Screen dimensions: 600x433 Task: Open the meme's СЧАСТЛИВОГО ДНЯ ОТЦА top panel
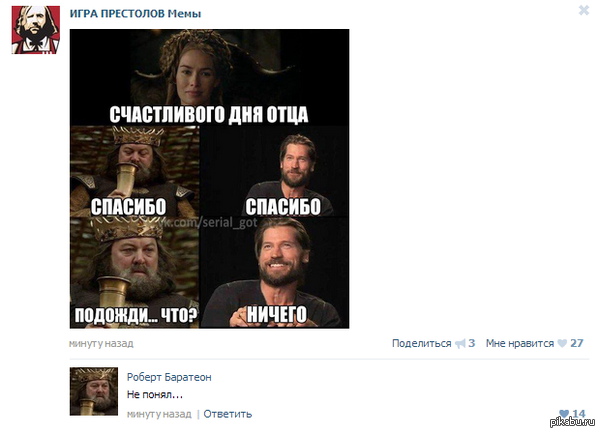(x=209, y=78)
